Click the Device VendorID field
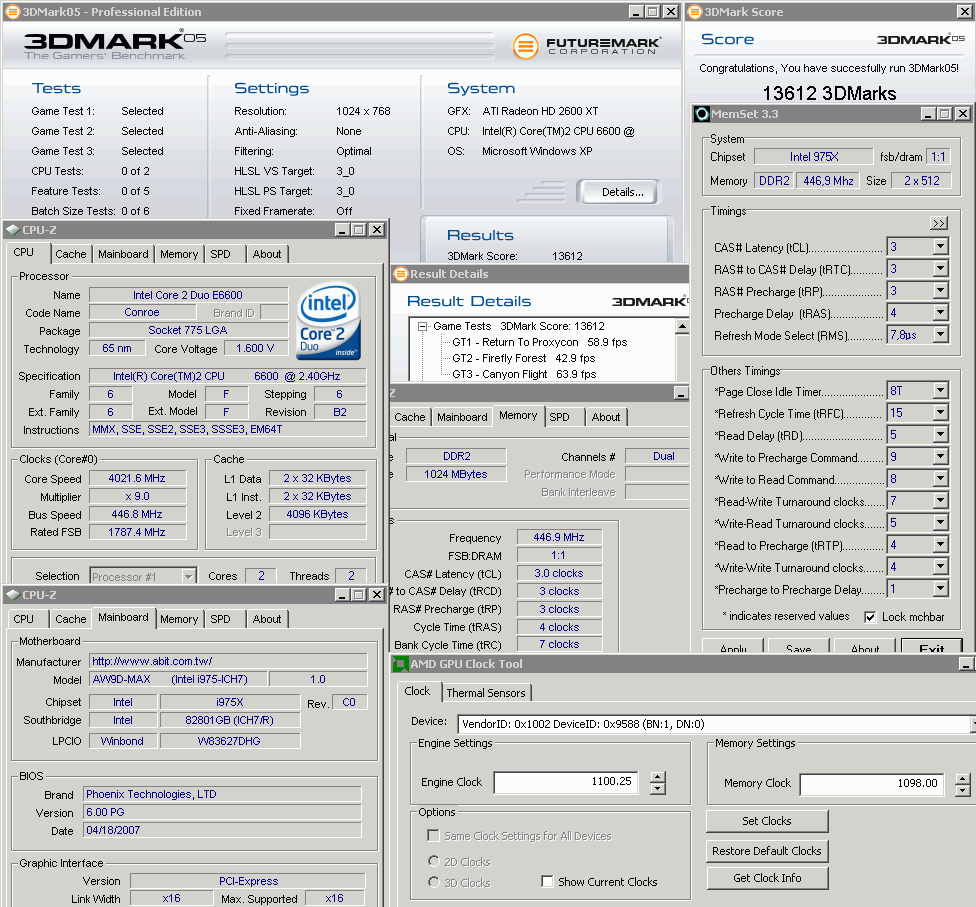 715,724
